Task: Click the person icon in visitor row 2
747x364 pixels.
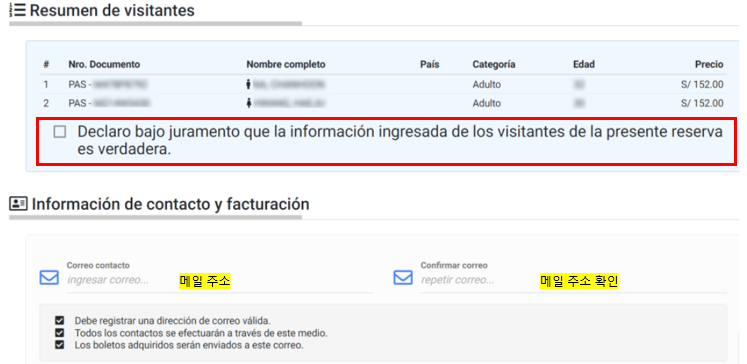Action: coord(248,103)
